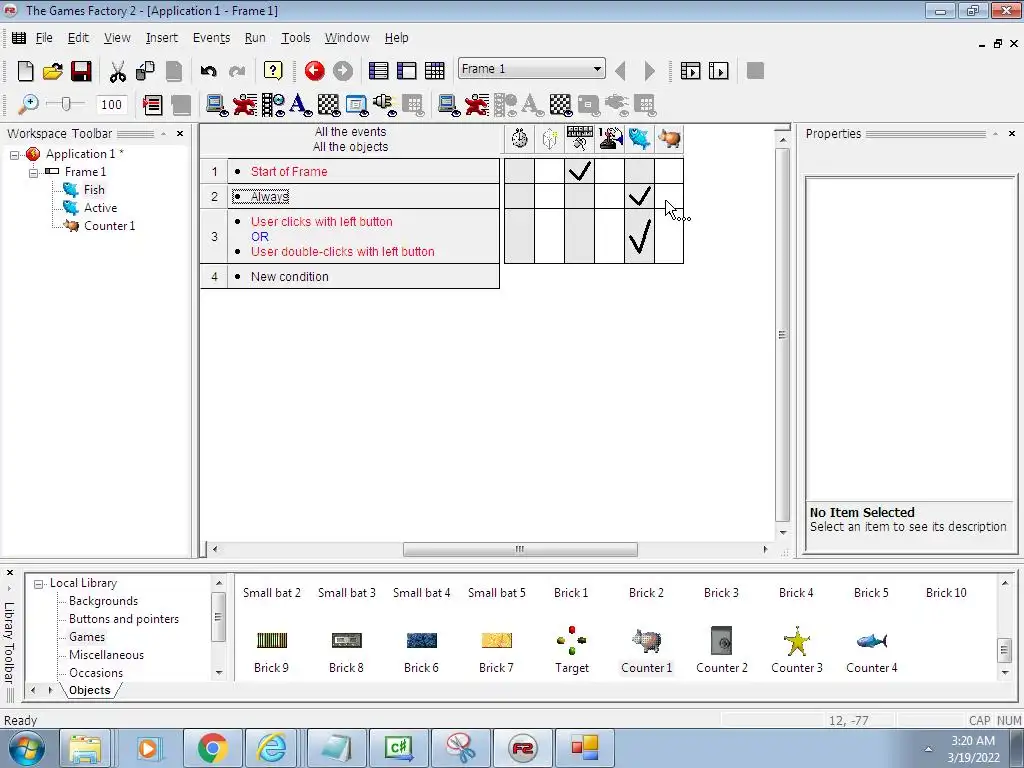The image size is (1024, 768).
Task: Select the Player 1 joystick column header
Action: point(610,138)
